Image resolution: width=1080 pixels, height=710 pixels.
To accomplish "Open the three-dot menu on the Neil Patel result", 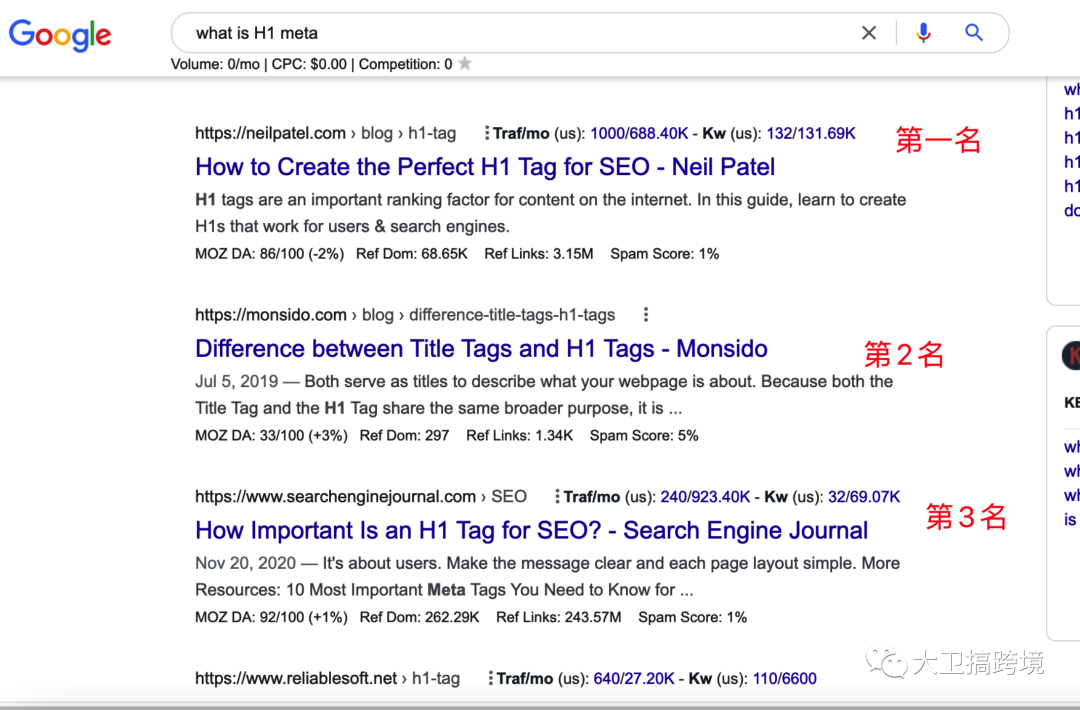I will pyautogui.click(x=486, y=131).
